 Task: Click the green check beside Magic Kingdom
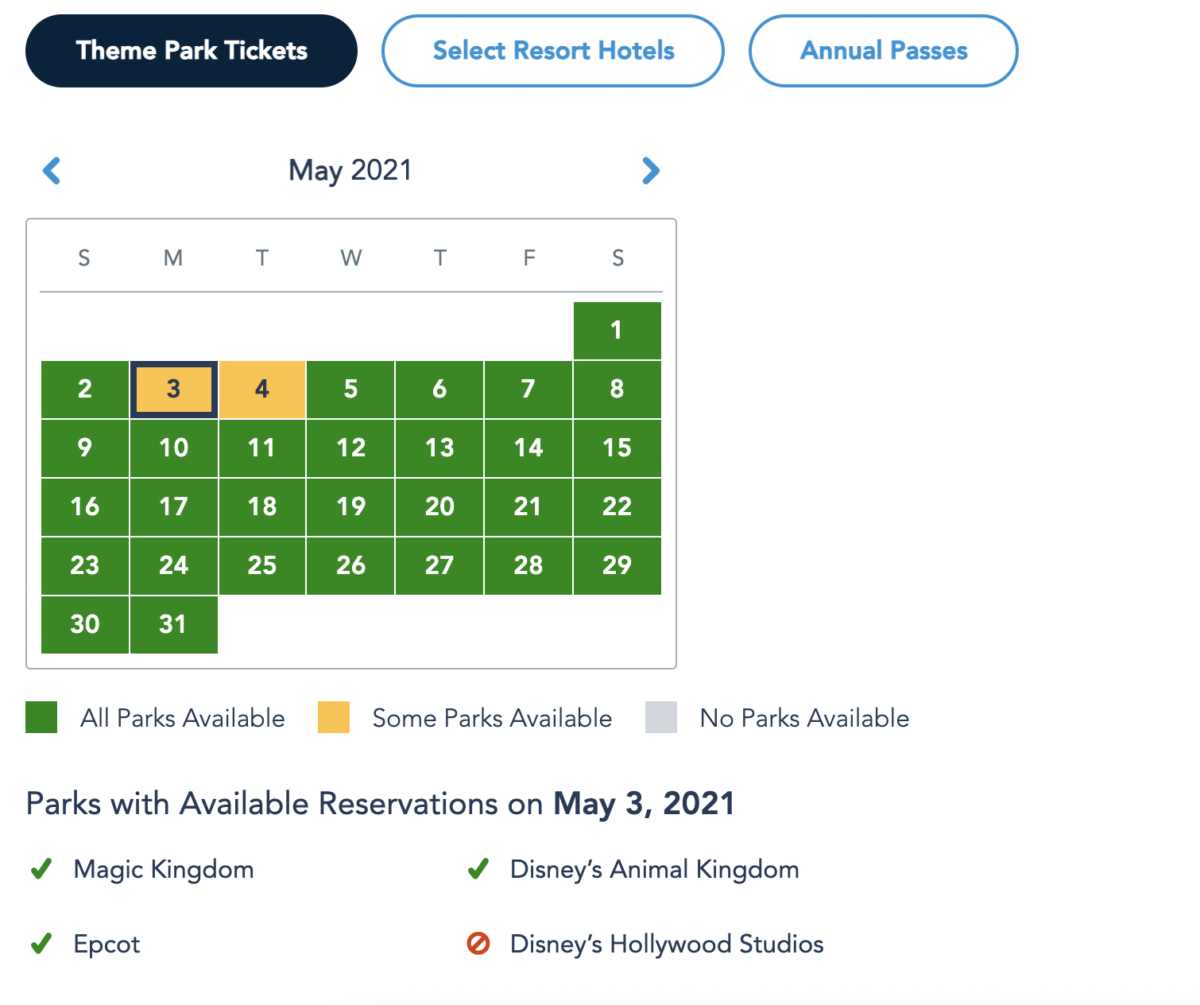click(x=40, y=870)
